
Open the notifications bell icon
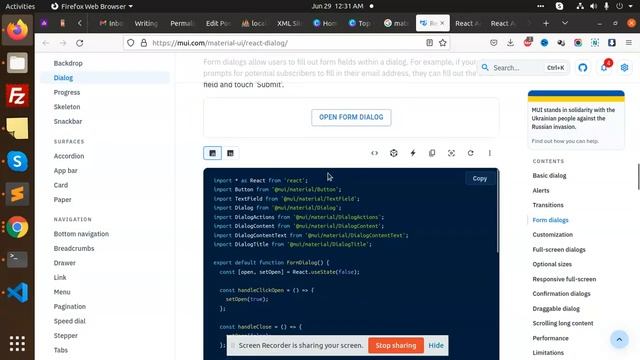point(604,68)
